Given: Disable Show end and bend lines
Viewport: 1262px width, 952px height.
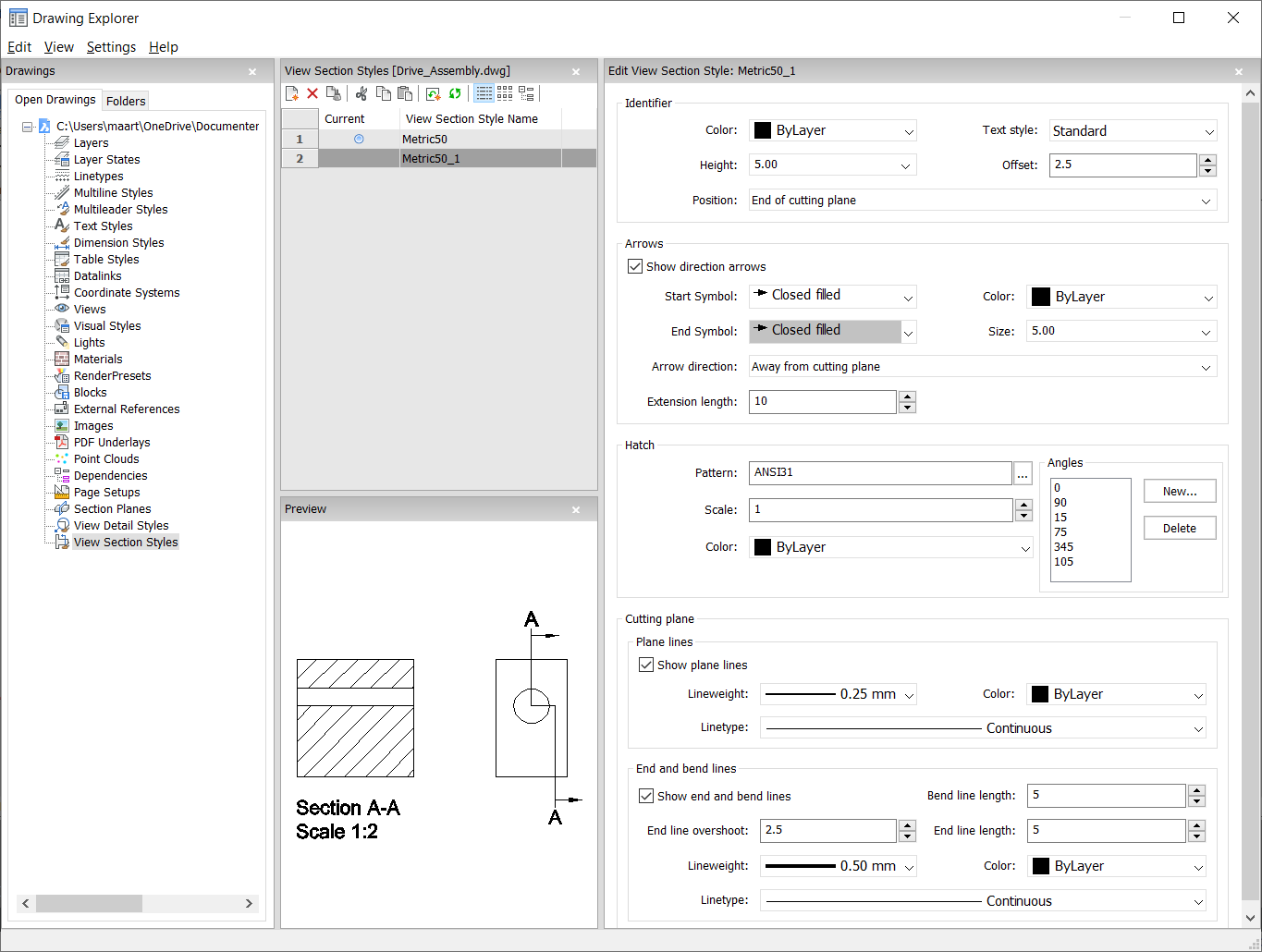Looking at the screenshot, I should (x=646, y=796).
